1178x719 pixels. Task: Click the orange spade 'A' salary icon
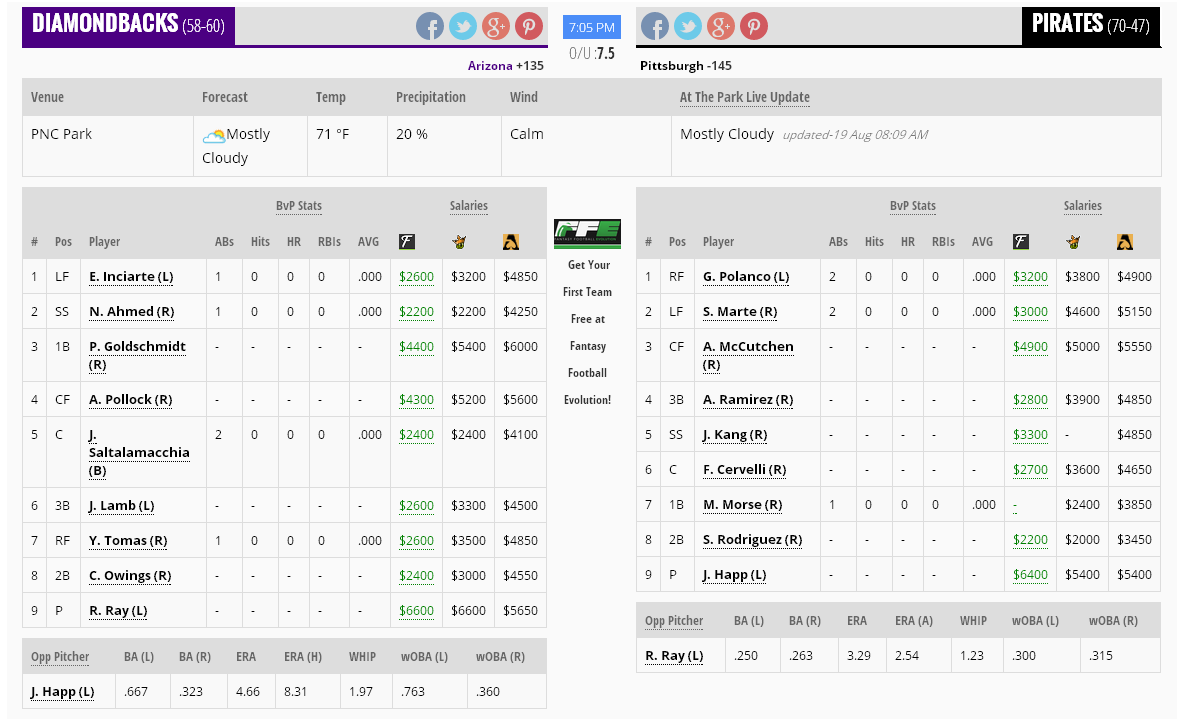(x=512, y=241)
